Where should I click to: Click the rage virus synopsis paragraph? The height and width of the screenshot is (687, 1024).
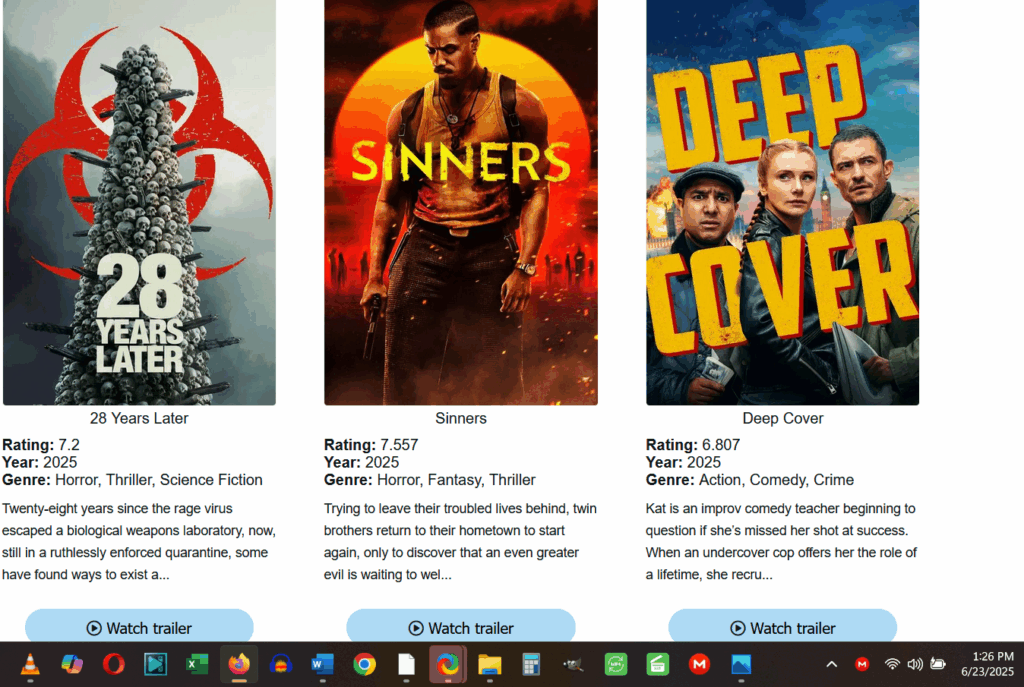point(139,541)
